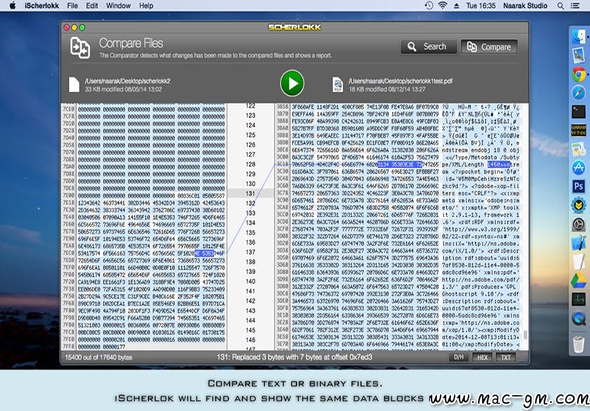The image size is (590, 411).
Task: Click the 'Replaced 3 bytes with 7 bytes' status message
Action: tap(294, 357)
